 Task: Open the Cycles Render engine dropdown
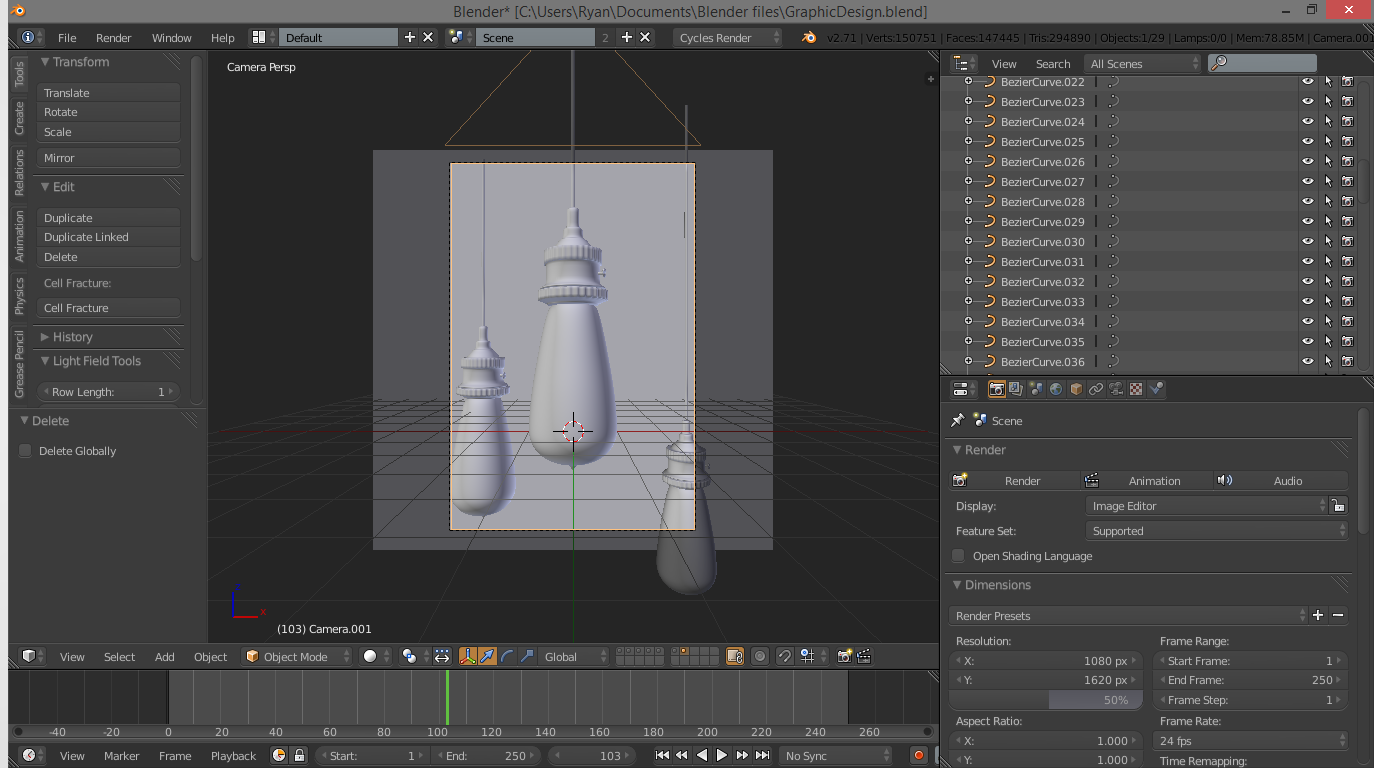pyautogui.click(x=728, y=37)
